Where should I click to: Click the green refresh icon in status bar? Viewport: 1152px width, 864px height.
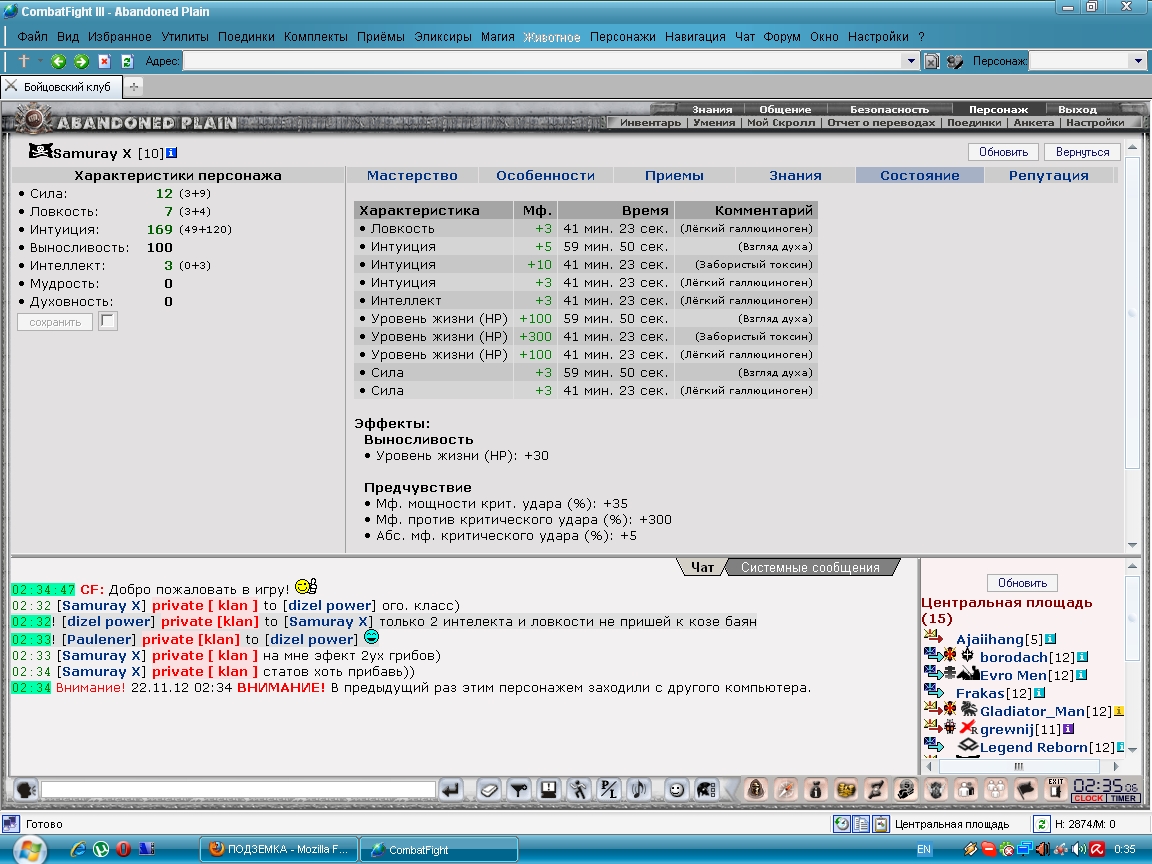pyautogui.click(x=1041, y=824)
